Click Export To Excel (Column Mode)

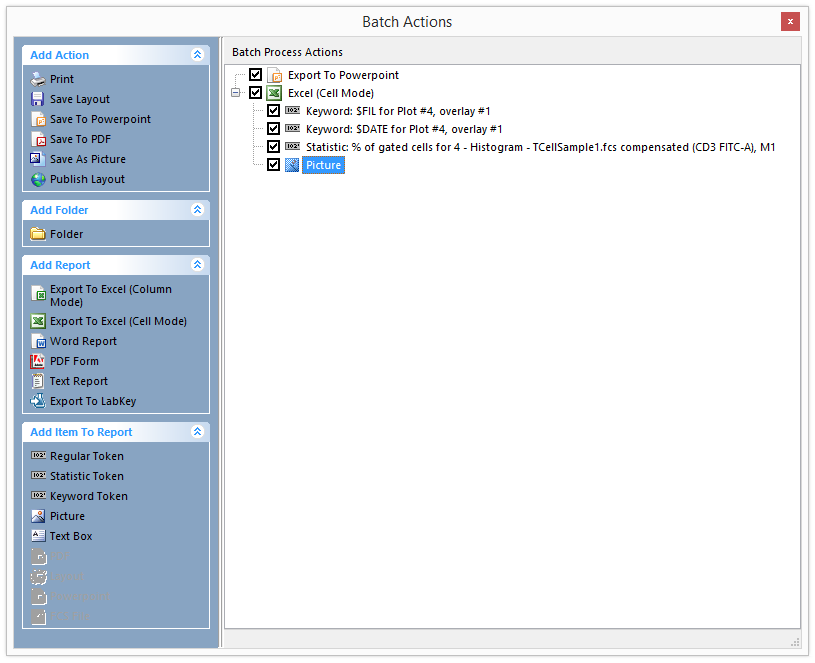coord(110,295)
